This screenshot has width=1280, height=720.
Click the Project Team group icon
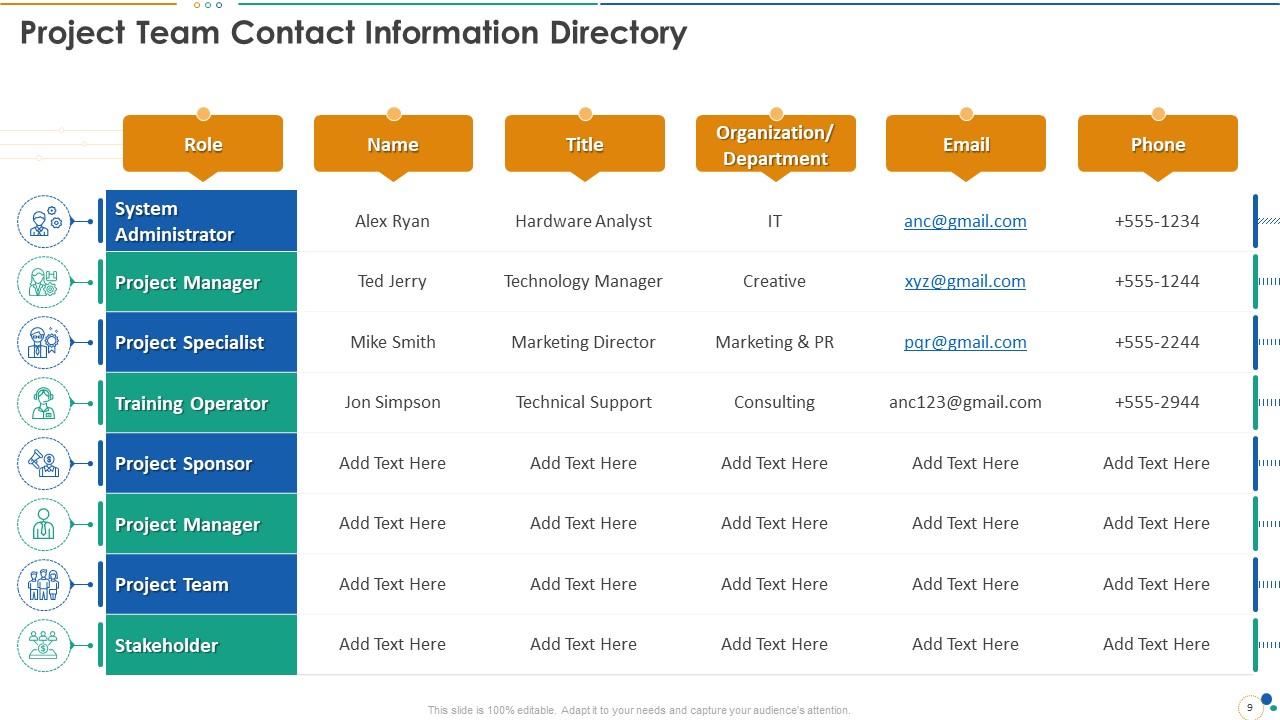click(44, 584)
